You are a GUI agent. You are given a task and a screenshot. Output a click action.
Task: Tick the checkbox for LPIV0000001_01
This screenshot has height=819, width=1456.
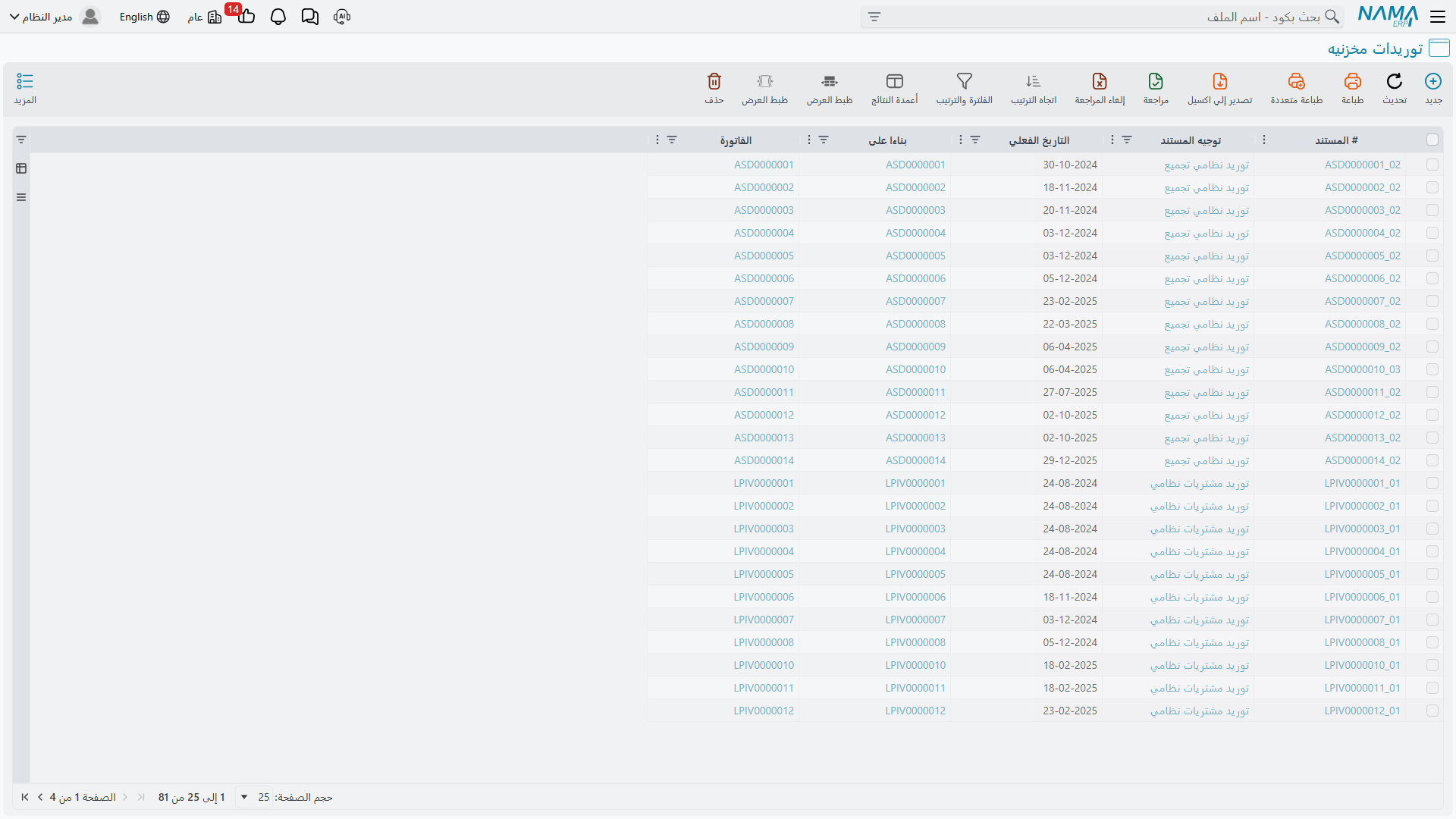(1432, 483)
